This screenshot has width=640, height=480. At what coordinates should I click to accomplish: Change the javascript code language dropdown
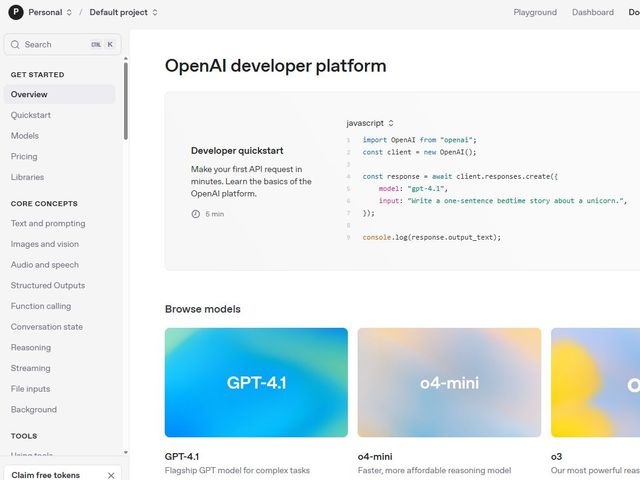click(x=370, y=123)
